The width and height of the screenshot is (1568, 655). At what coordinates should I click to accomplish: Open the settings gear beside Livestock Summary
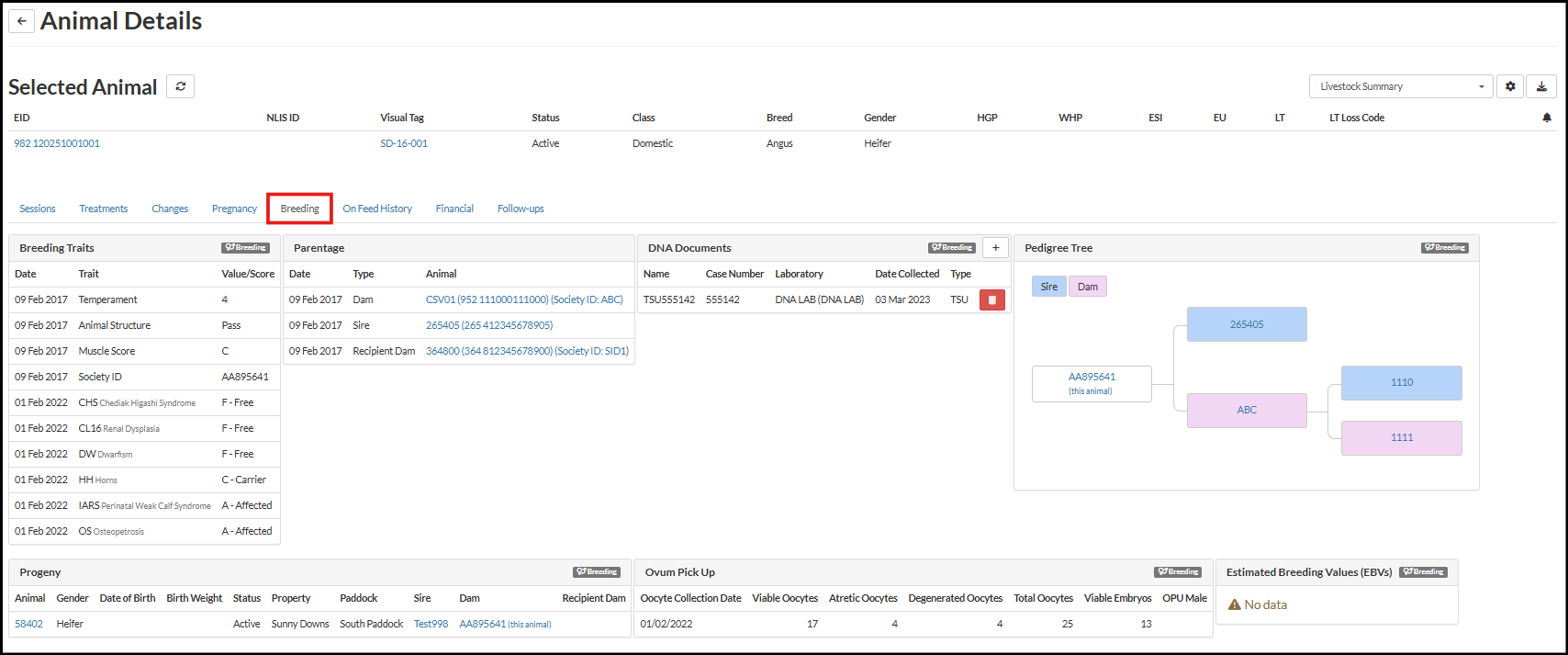pos(1510,86)
